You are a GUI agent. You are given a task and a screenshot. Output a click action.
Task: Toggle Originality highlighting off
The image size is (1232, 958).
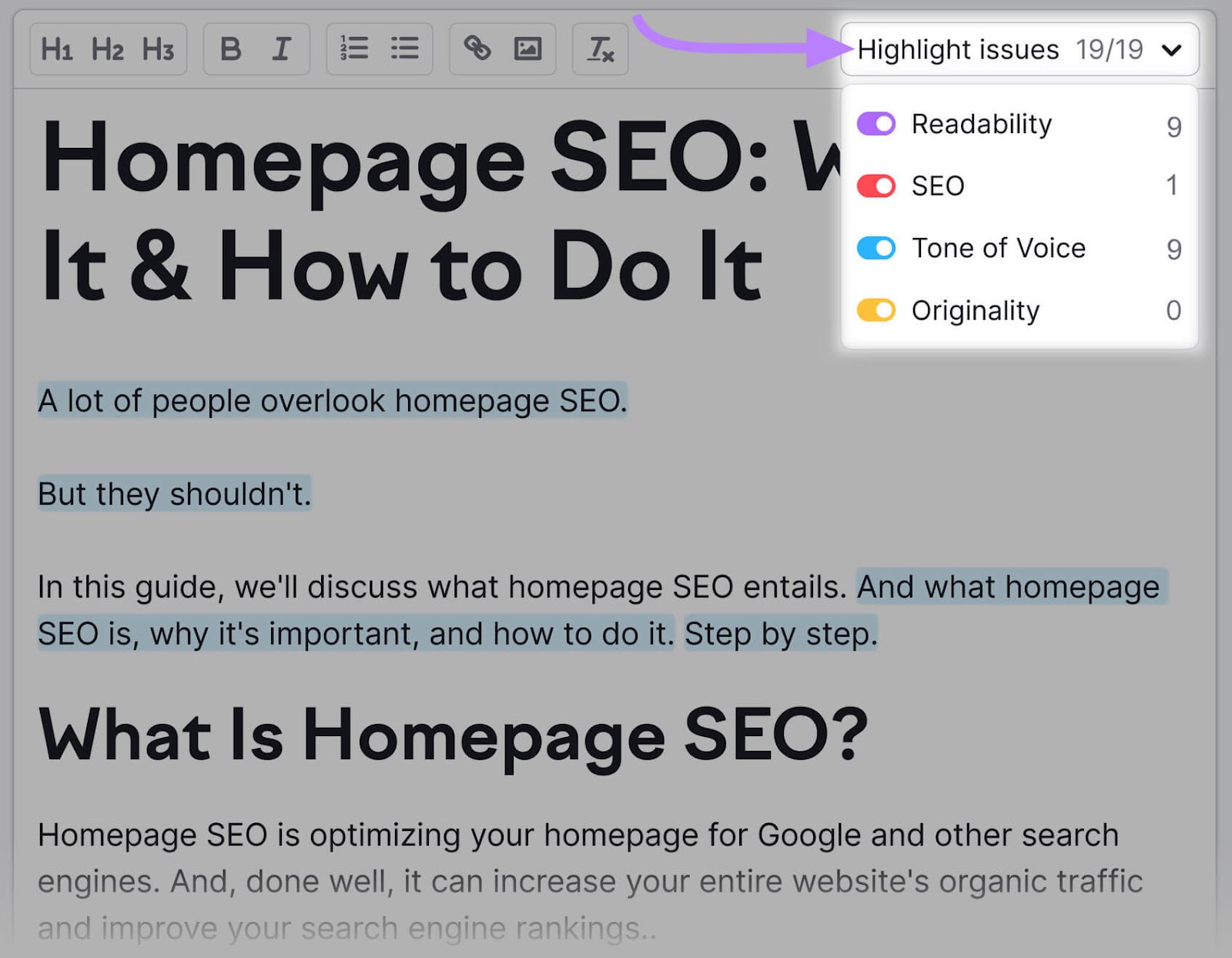[875, 310]
